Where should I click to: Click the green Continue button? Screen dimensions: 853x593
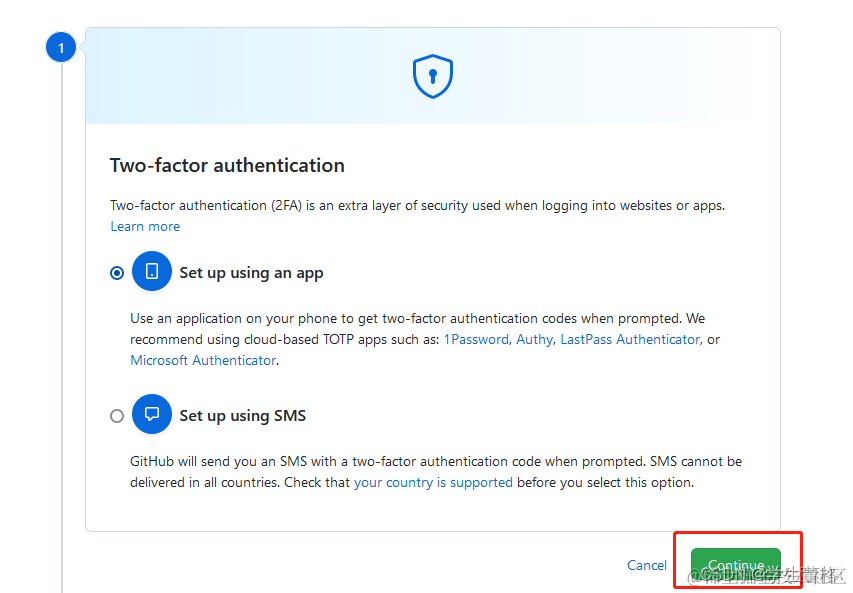(x=735, y=565)
